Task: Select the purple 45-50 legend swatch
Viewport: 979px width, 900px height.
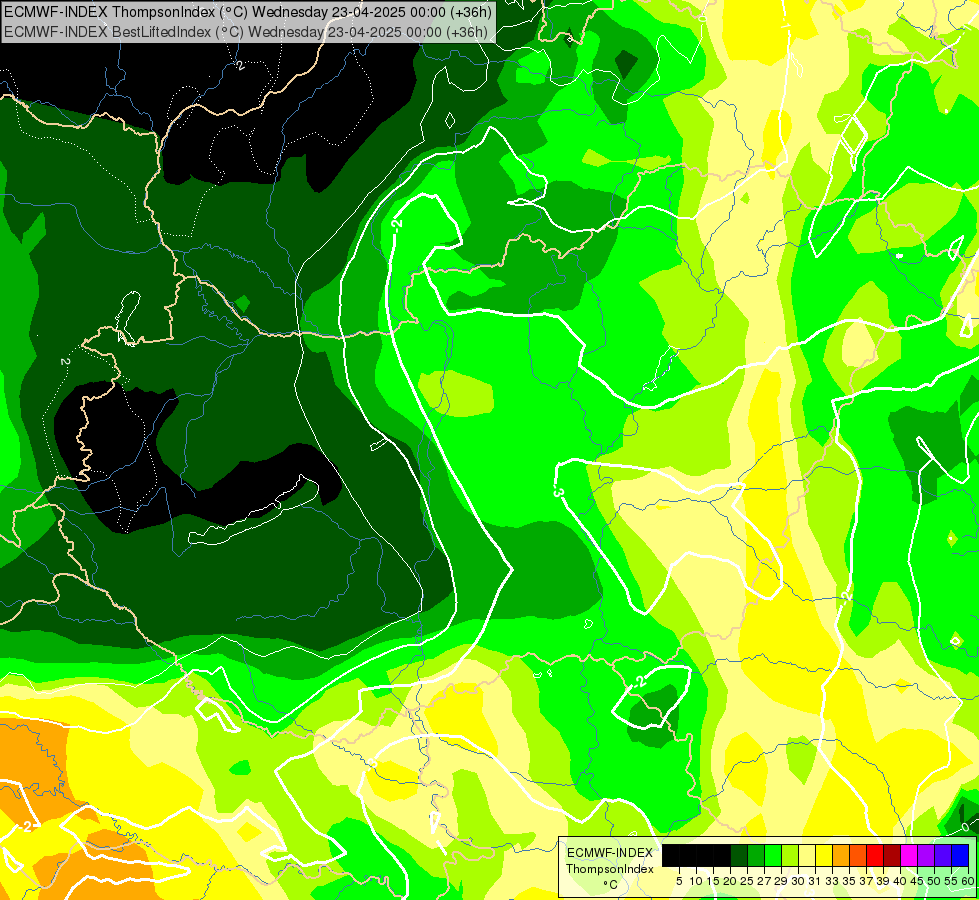Action: 926,855
